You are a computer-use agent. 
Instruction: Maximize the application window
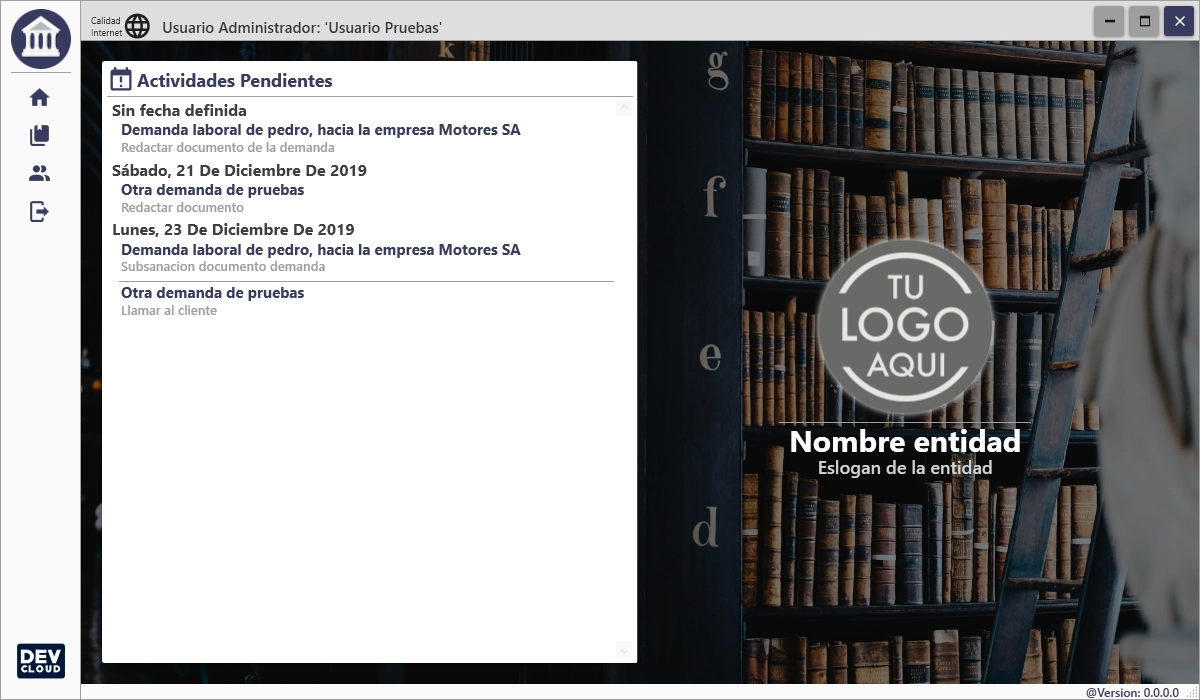[x=1144, y=21]
